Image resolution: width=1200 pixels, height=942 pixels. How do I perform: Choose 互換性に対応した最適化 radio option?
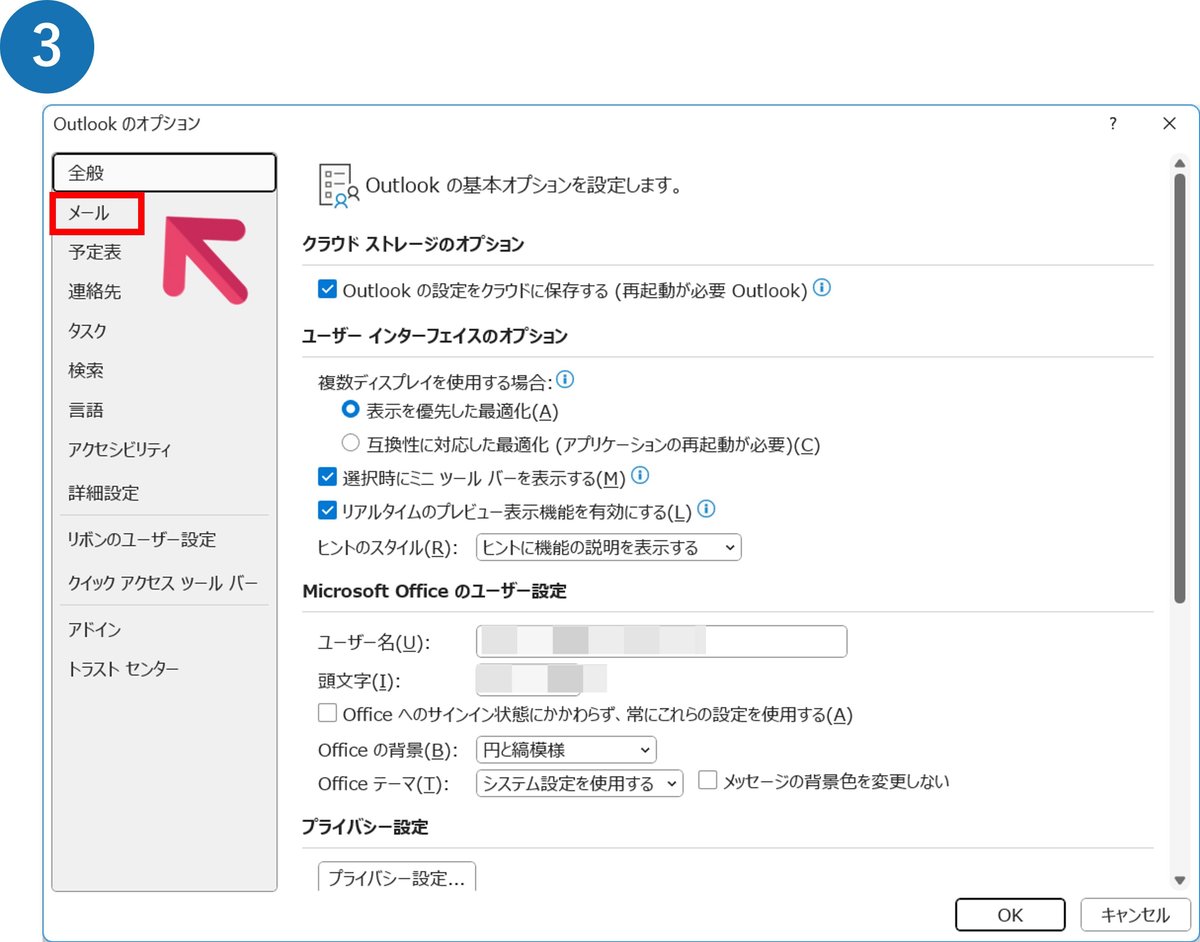(350, 444)
